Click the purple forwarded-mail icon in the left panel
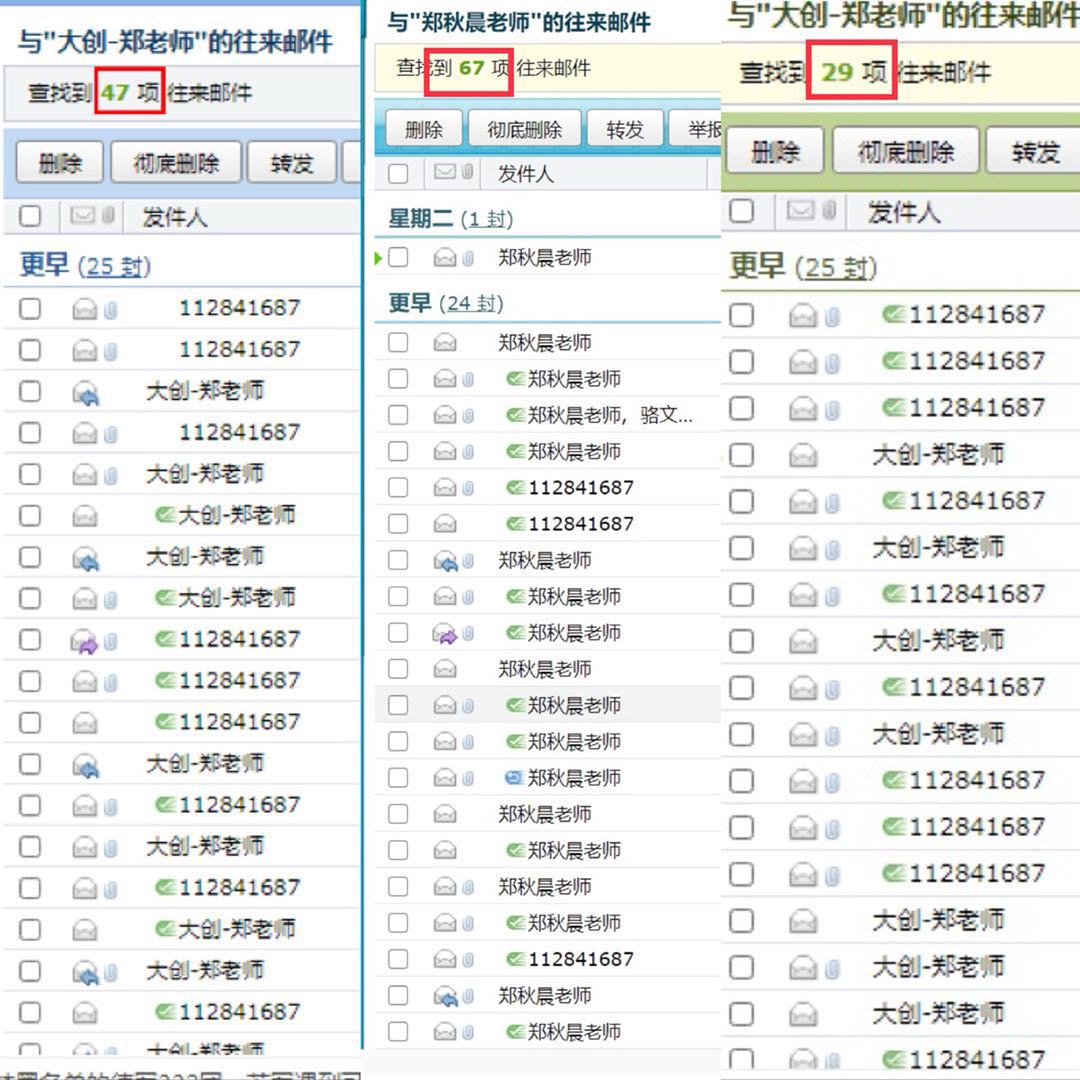Image resolution: width=1080 pixels, height=1080 pixels. point(86,641)
